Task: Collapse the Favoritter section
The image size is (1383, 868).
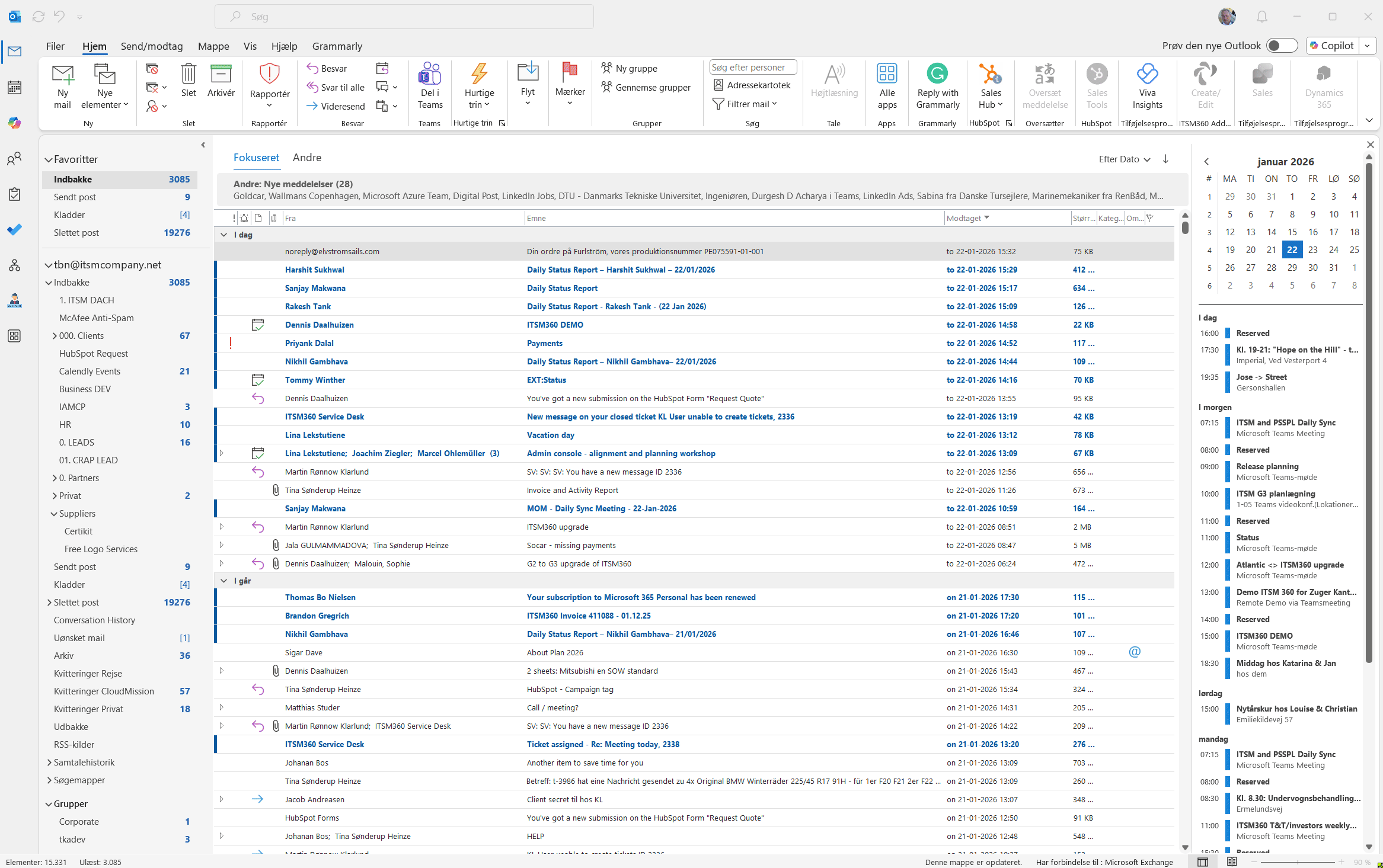Action: tap(49, 159)
